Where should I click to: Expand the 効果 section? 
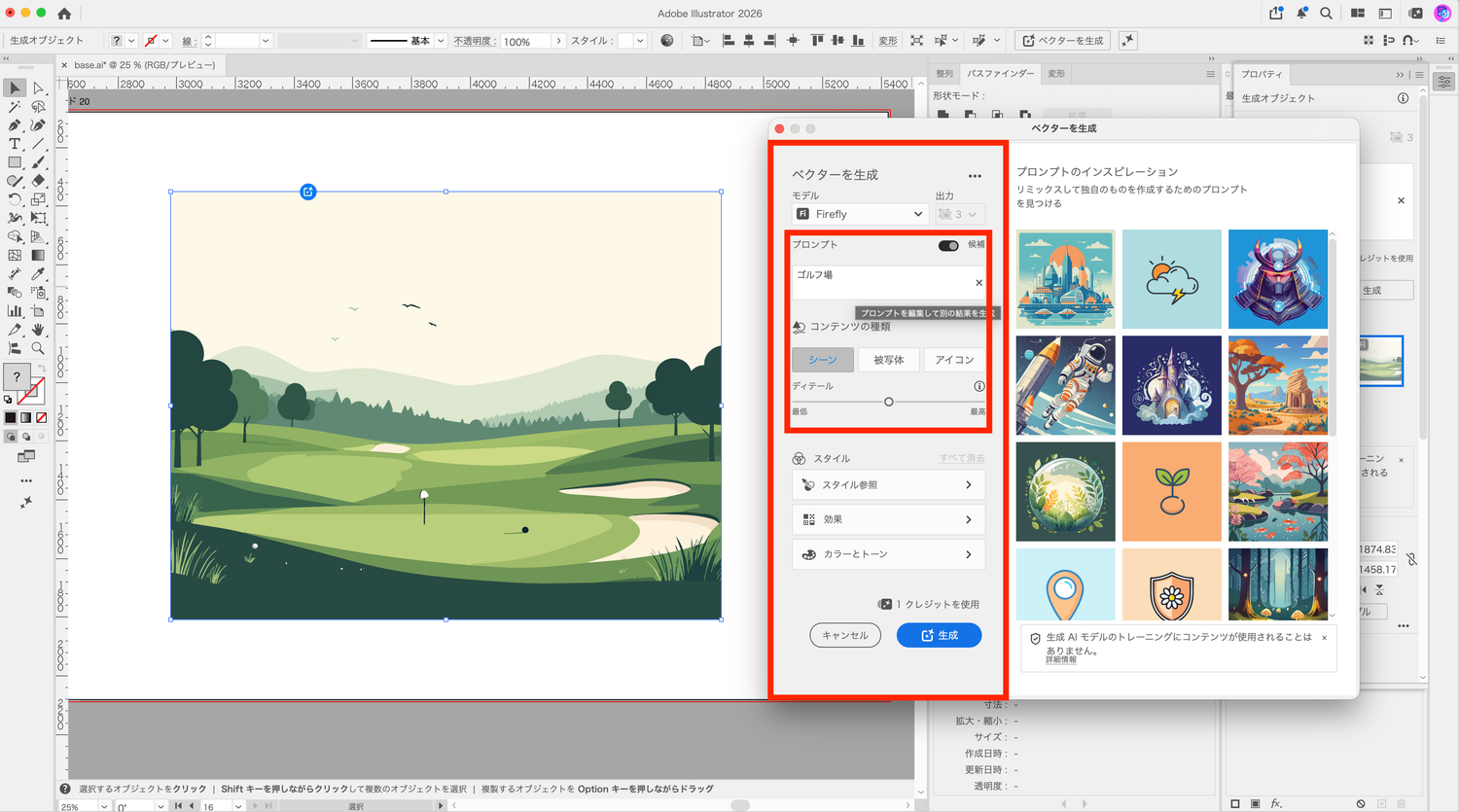pos(888,519)
